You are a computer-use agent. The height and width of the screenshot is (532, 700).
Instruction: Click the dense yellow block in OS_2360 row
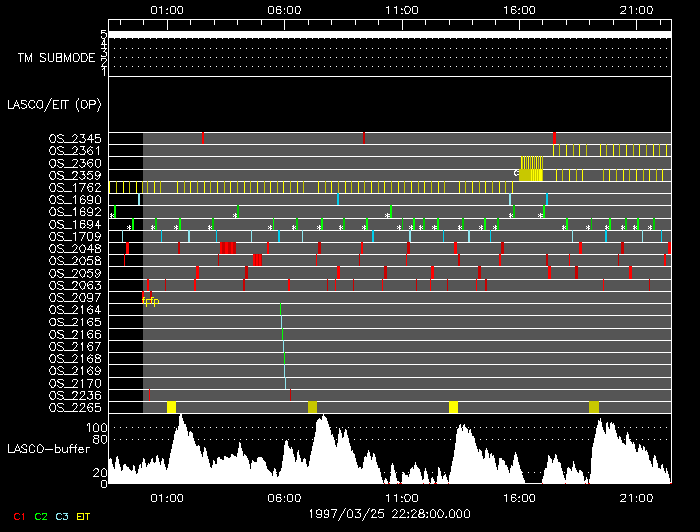532,162
